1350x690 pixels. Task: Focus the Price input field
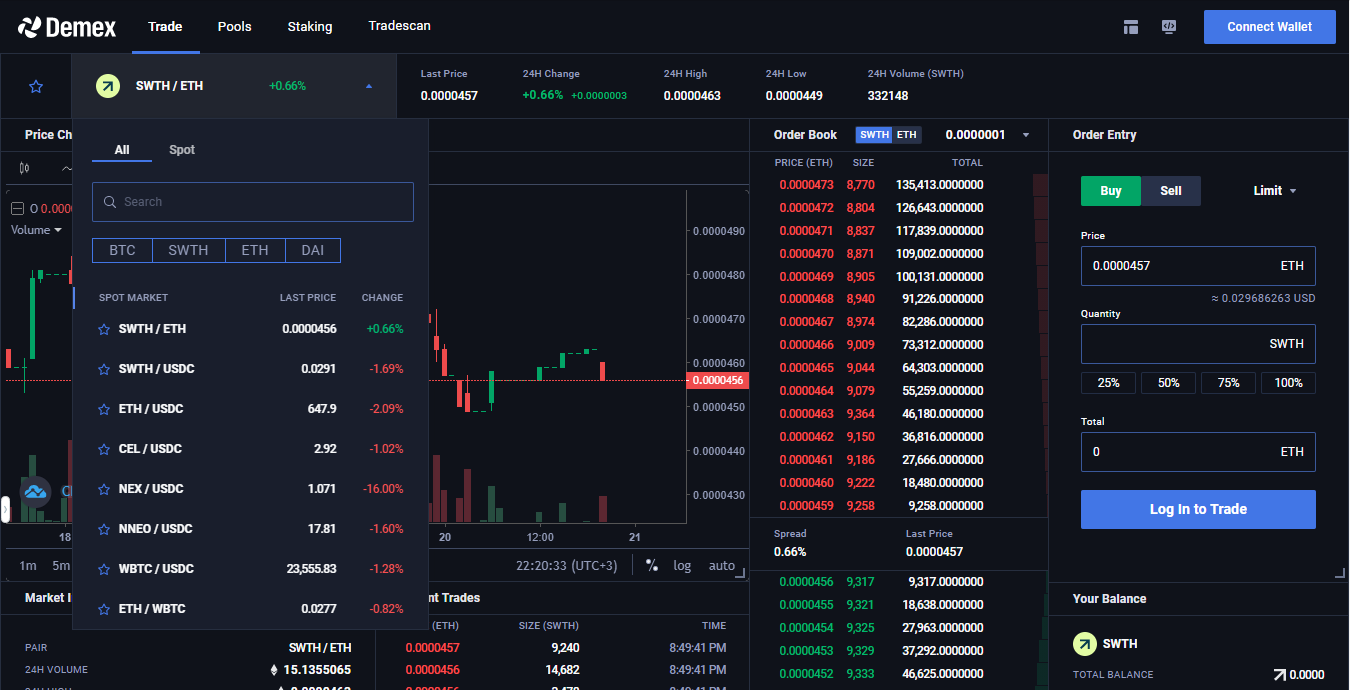(x=1198, y=266)
